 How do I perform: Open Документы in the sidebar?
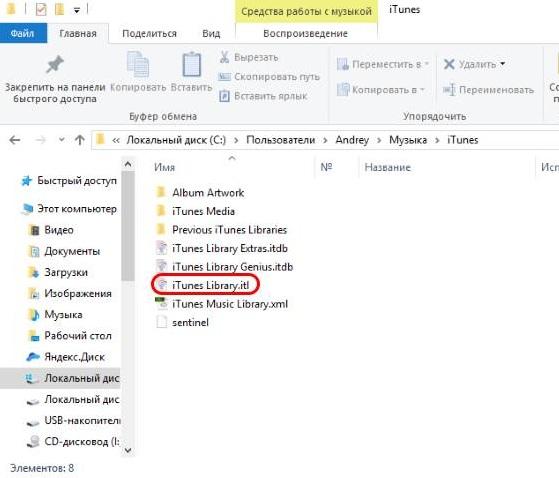pos(72,251)
